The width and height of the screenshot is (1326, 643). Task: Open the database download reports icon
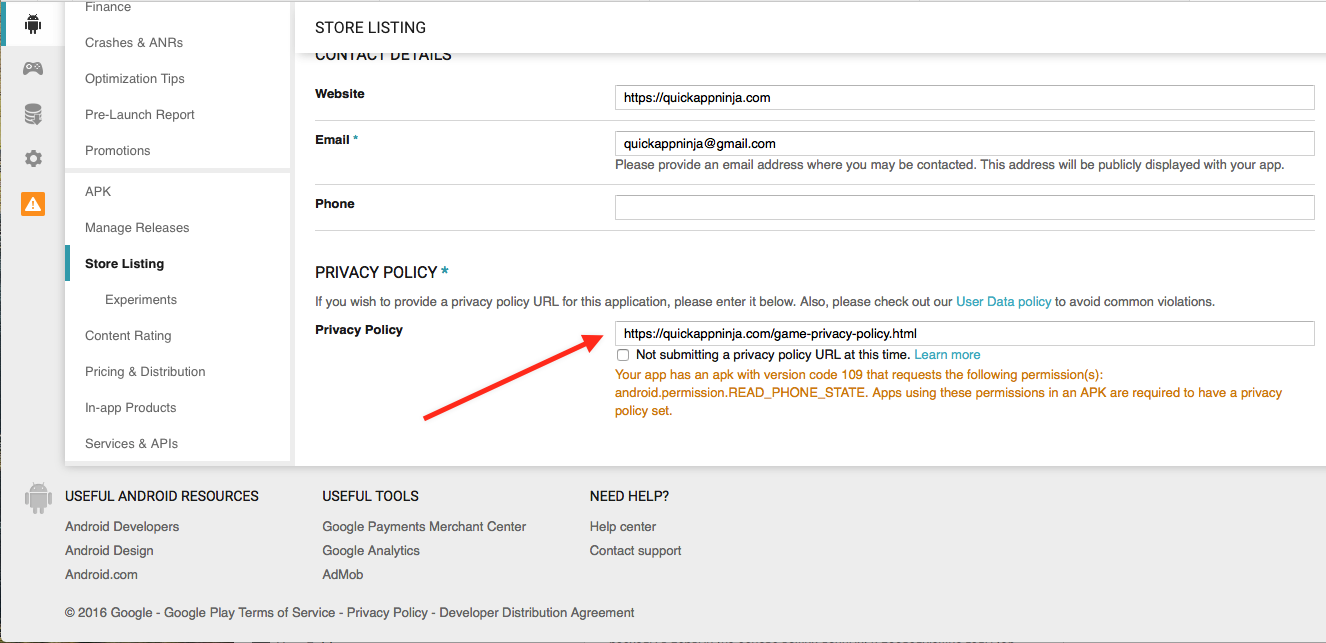pyautogui.click(x=33, y=114)
